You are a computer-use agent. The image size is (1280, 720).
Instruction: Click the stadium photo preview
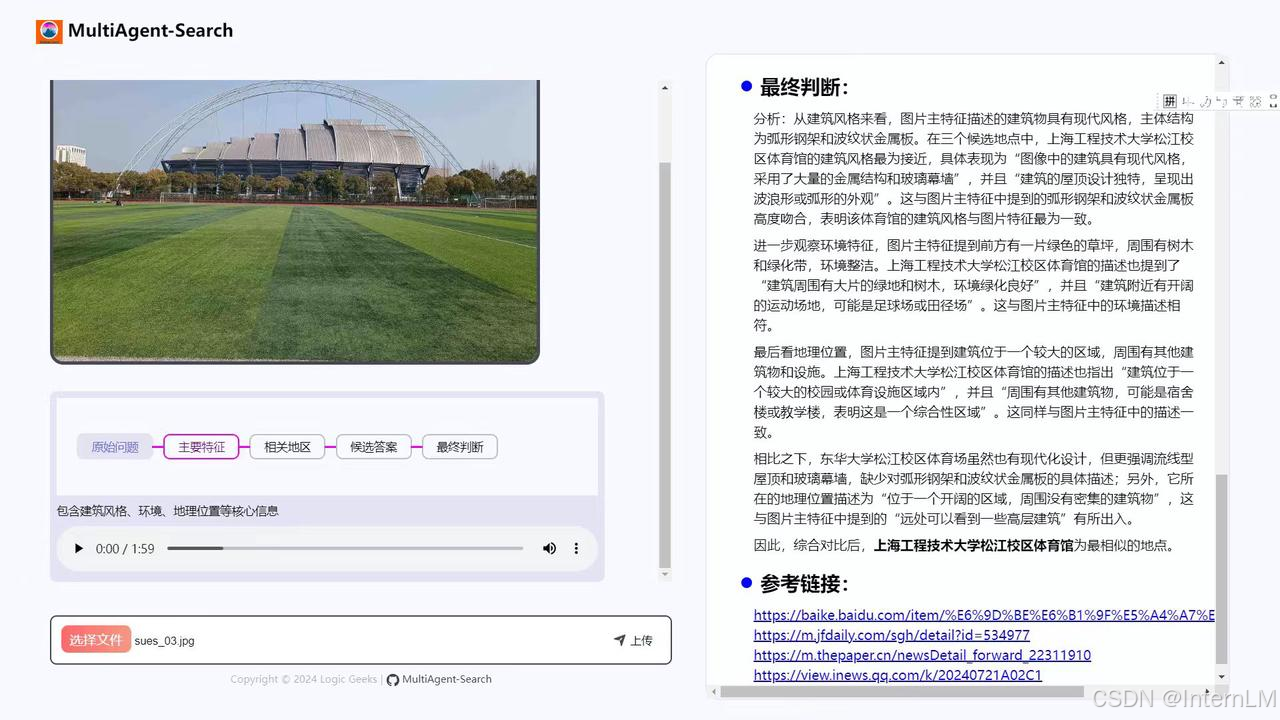pos(295,221)
